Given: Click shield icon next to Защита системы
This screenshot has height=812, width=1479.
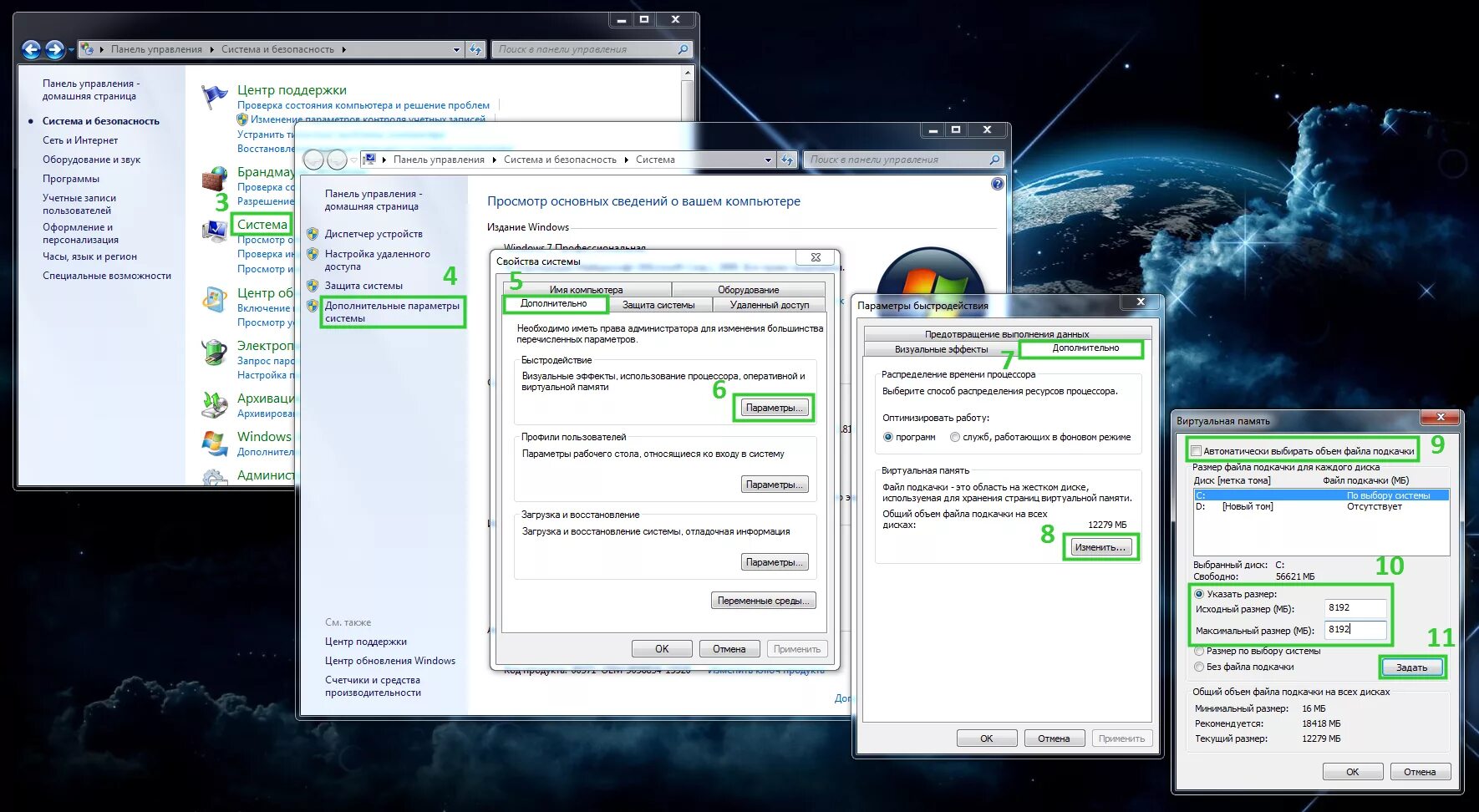Looking at the screenshot, I should [313, 286].
